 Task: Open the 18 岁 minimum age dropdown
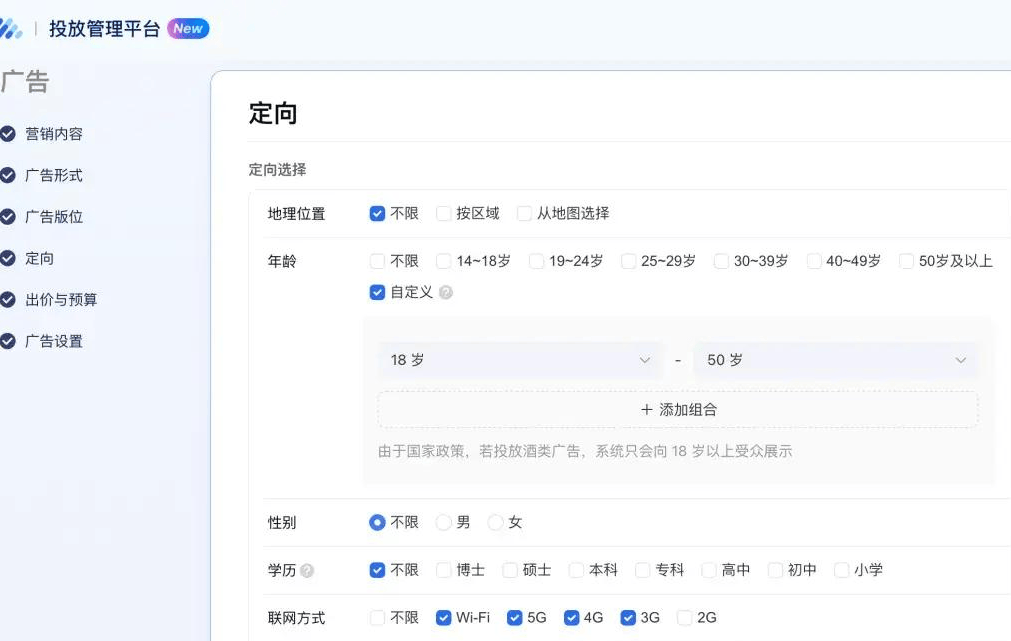point(519,360)
